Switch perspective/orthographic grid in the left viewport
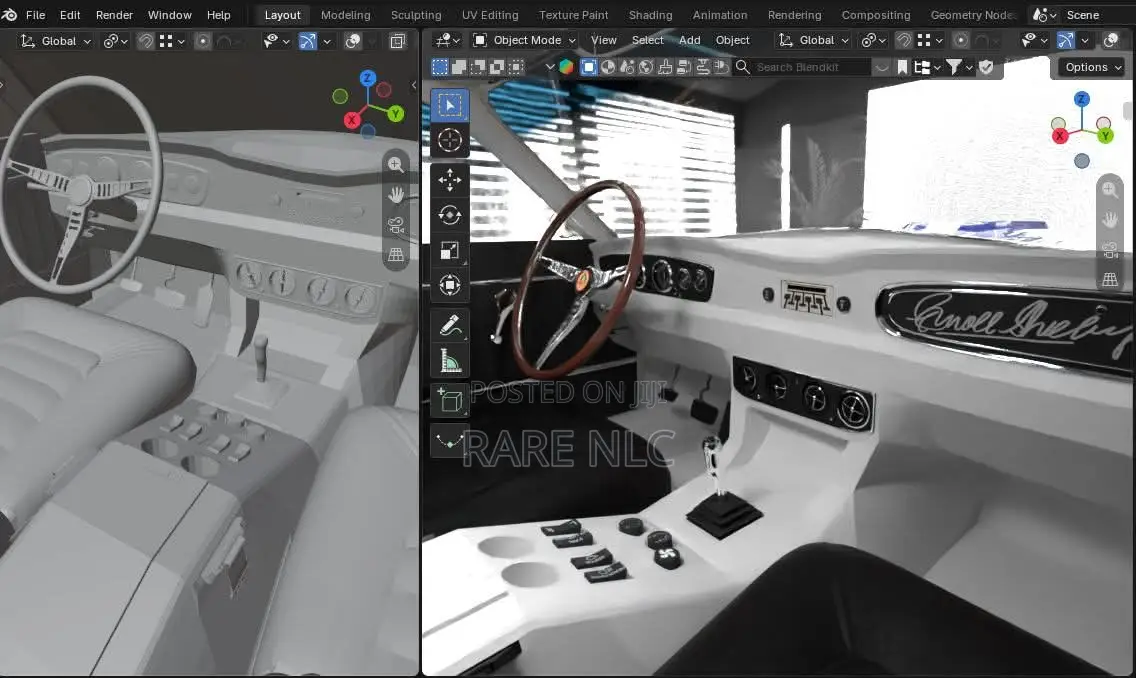 pyautogui.click(x=396, y=255)
